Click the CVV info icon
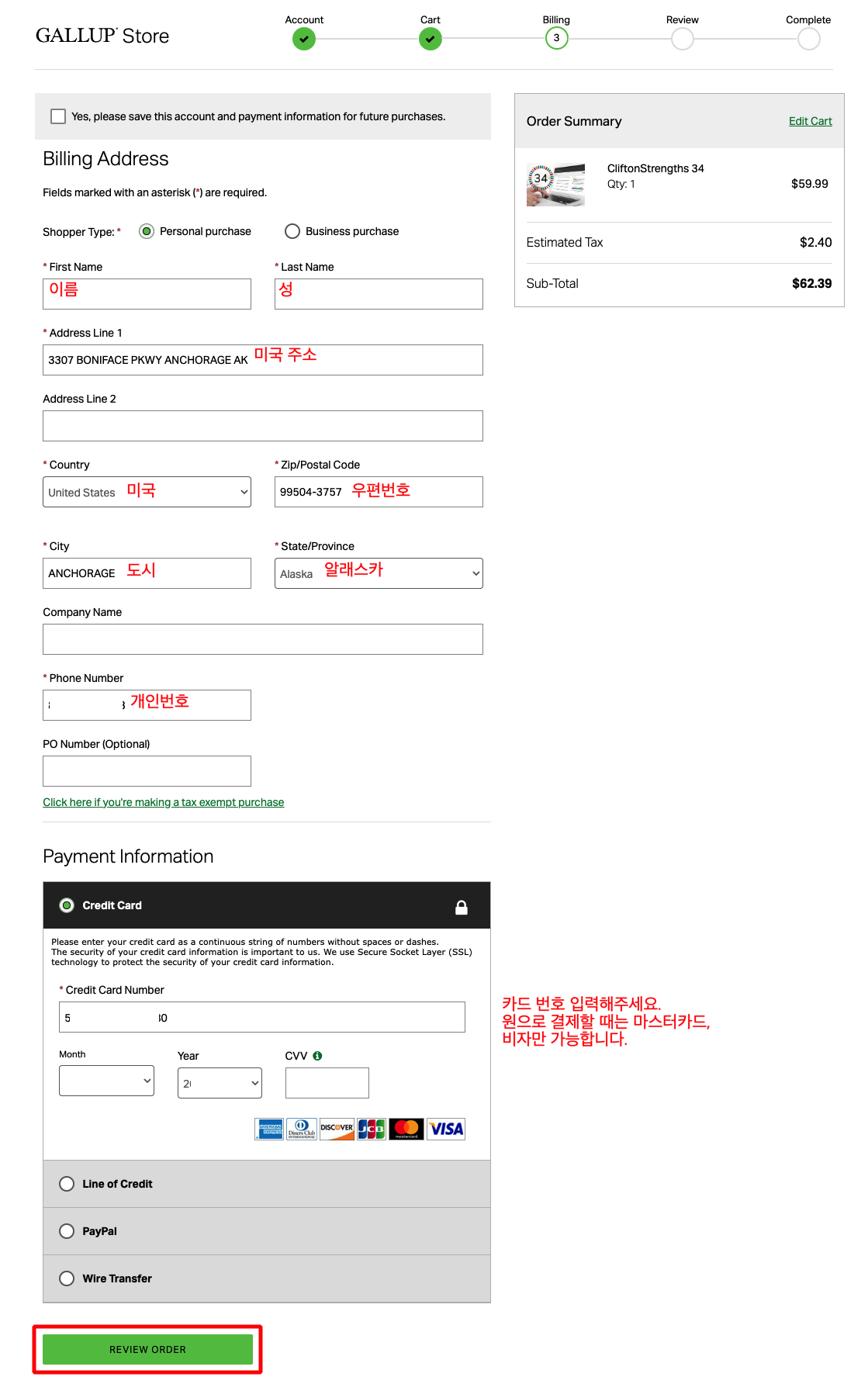The width and height of the screenshot is (868, 1377). [317, 1056]
